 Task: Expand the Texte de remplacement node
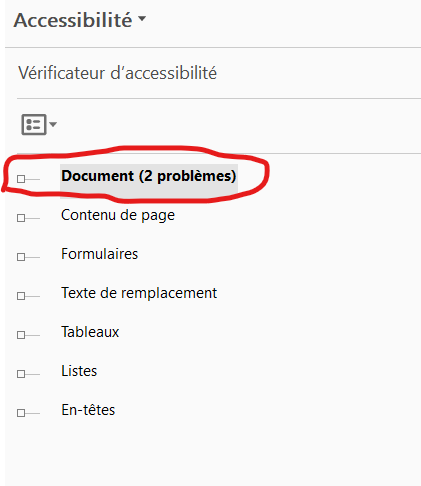[x=21, y=296]
